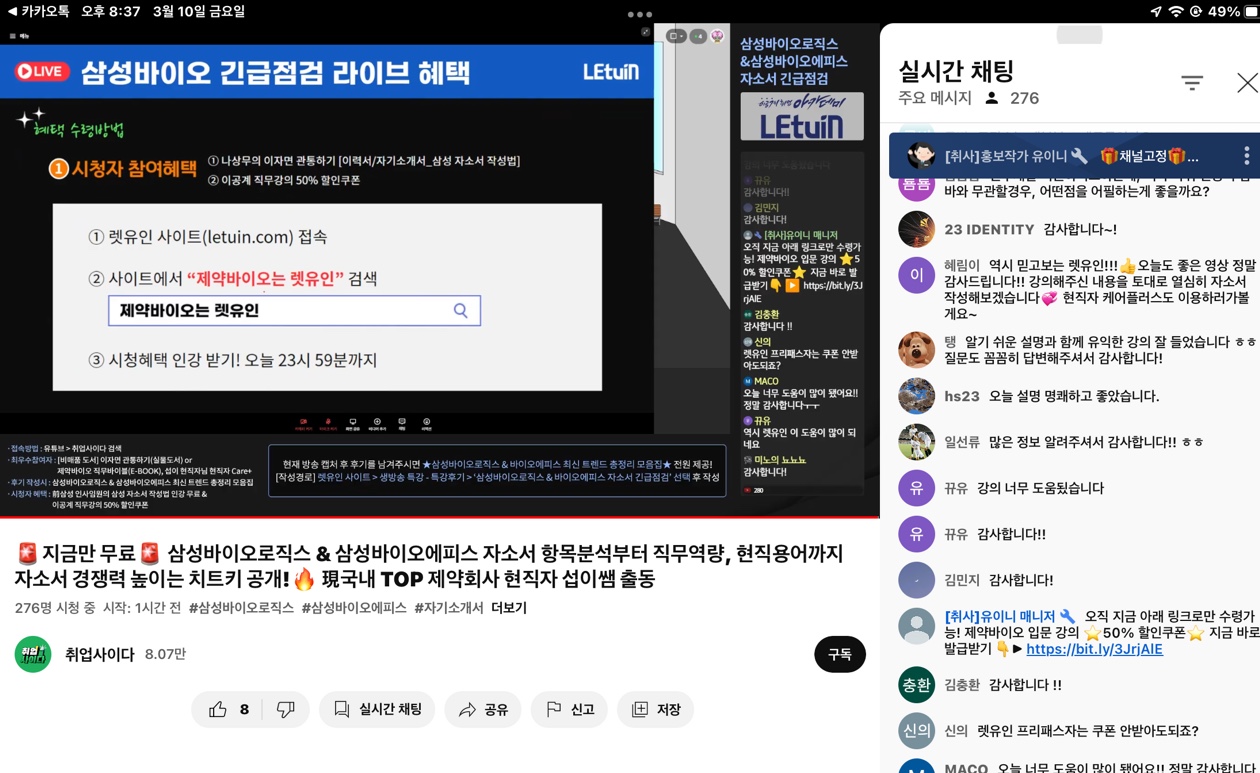
Task: Tap the back arrow to KakaoTalk
Action: point(11,12)
